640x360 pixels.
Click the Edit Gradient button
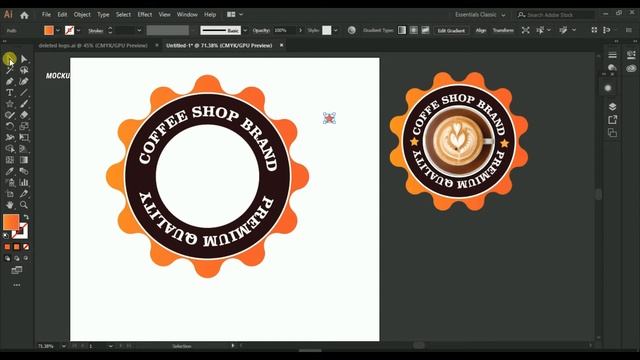click(x=451, y=31)
